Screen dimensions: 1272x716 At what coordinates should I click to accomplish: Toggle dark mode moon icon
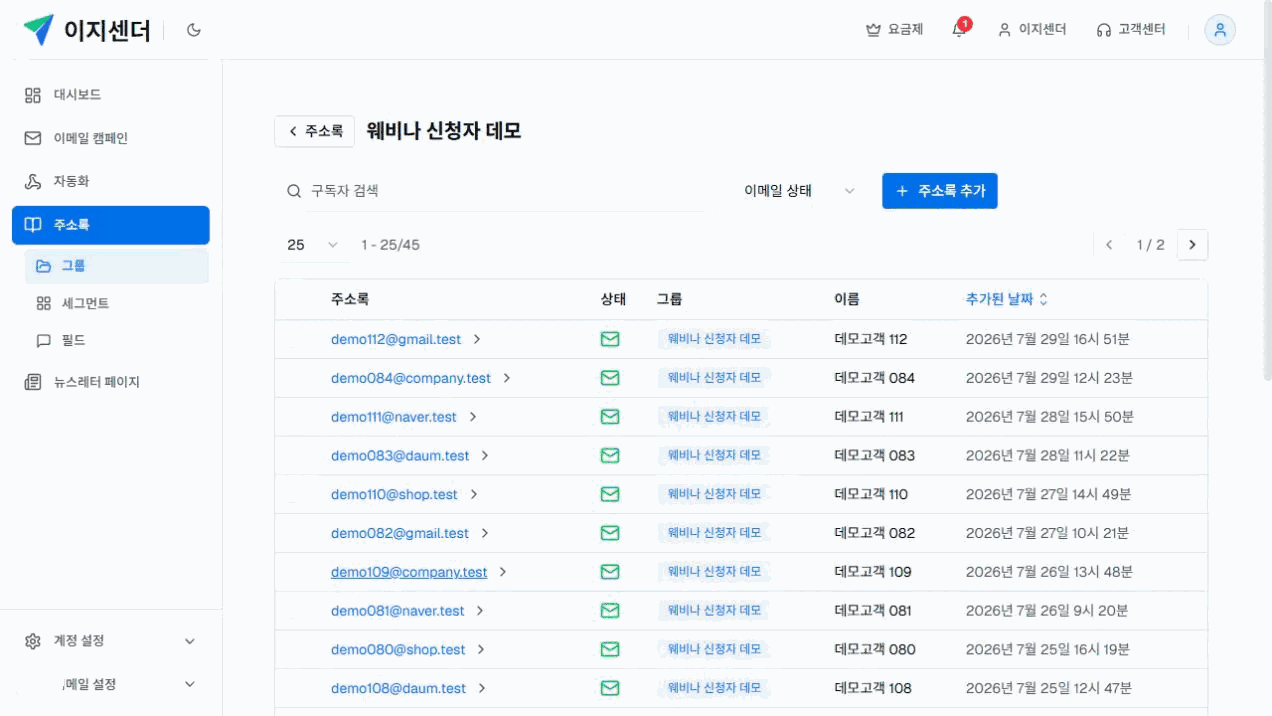pyautogui.click(x=194, y=30)
